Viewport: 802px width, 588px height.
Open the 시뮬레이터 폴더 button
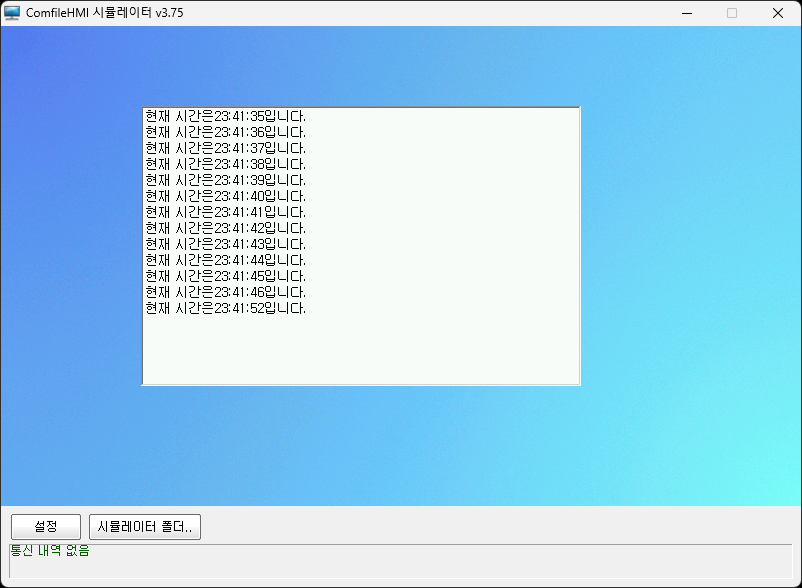[x=145, y=527]
